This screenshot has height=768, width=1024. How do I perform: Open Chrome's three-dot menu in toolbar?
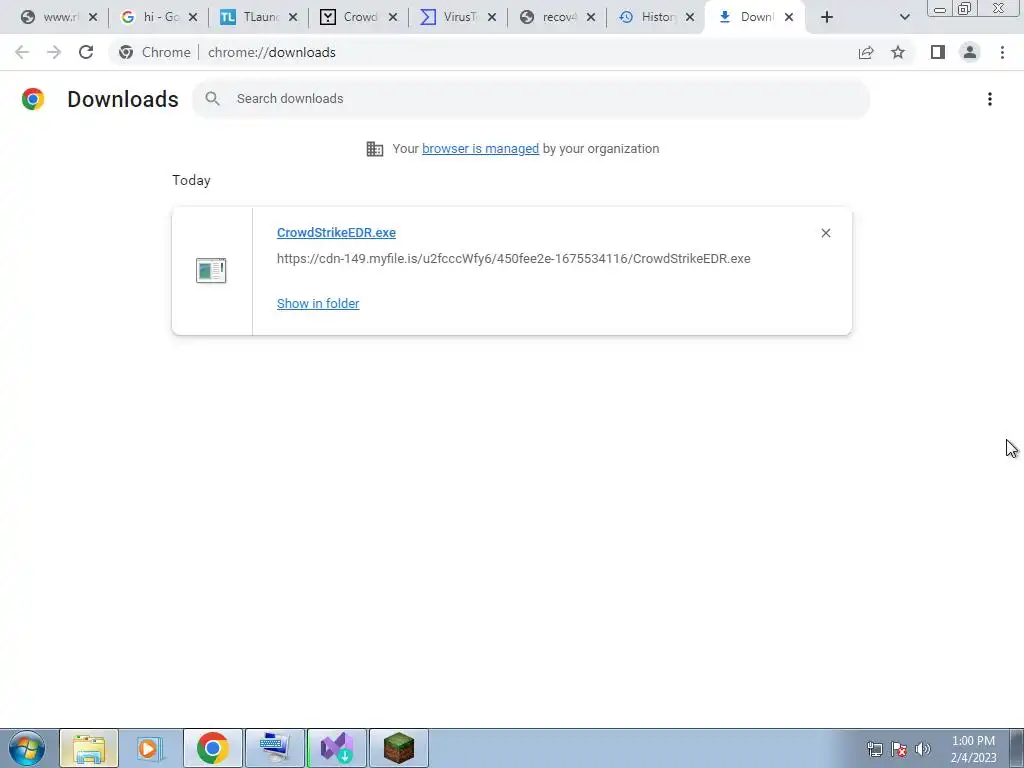[1002, 52]
